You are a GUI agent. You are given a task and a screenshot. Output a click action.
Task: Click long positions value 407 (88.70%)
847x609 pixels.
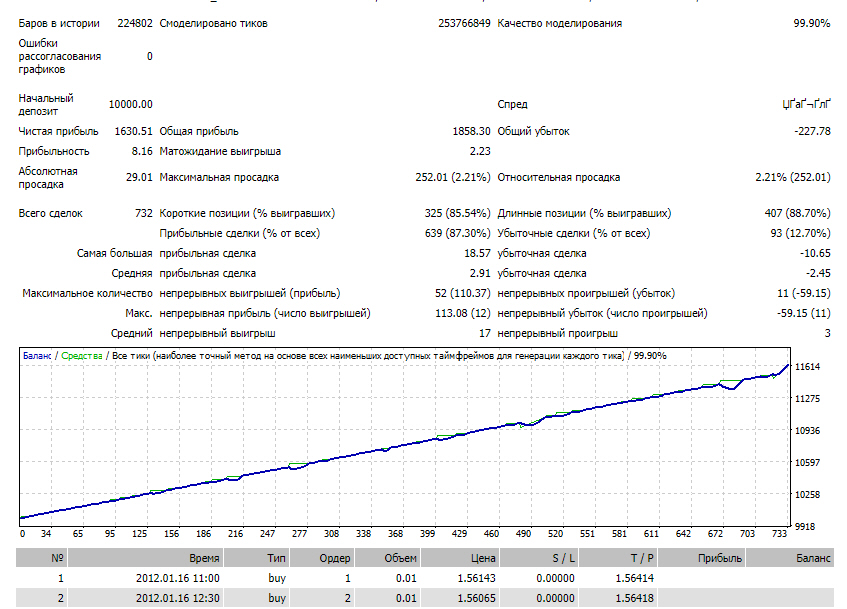[797, 213]
